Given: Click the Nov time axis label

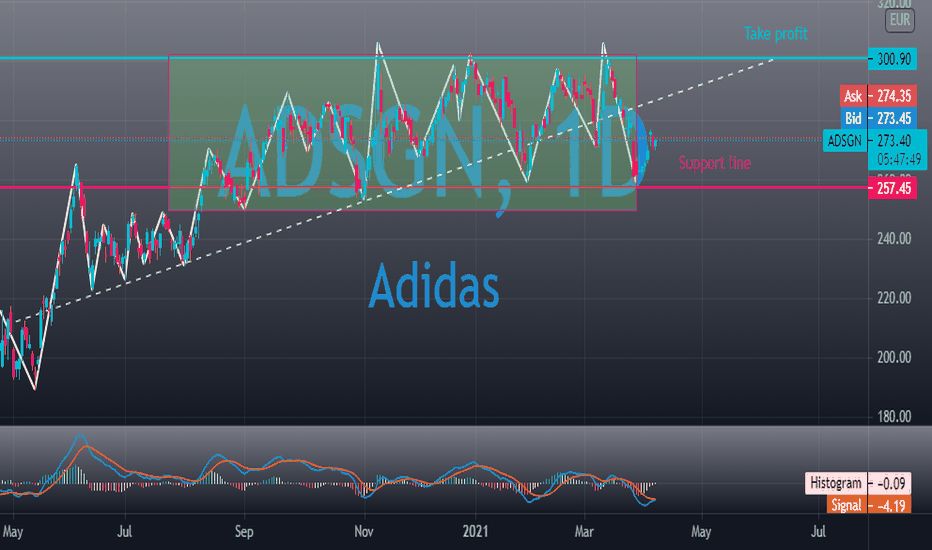Looking at the screenshot, I should point(364,531).
